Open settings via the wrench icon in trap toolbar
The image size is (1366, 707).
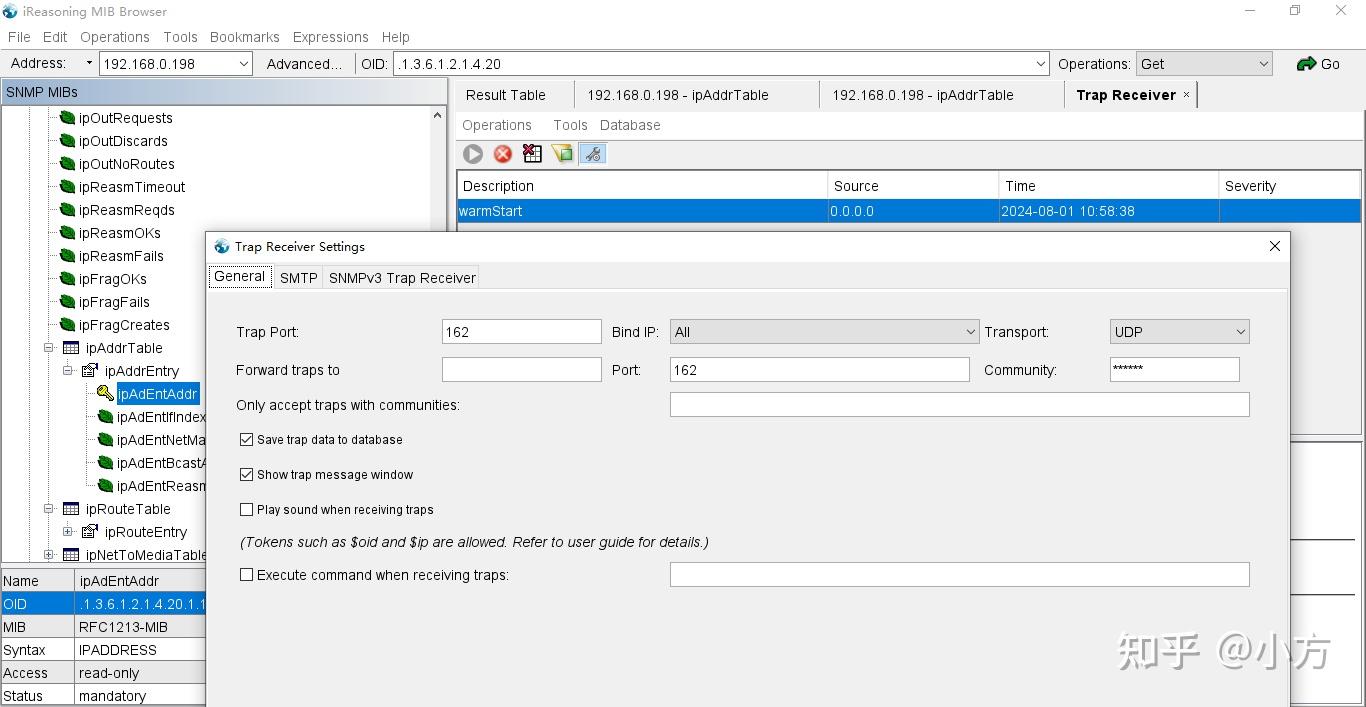[x=593, y=153]
